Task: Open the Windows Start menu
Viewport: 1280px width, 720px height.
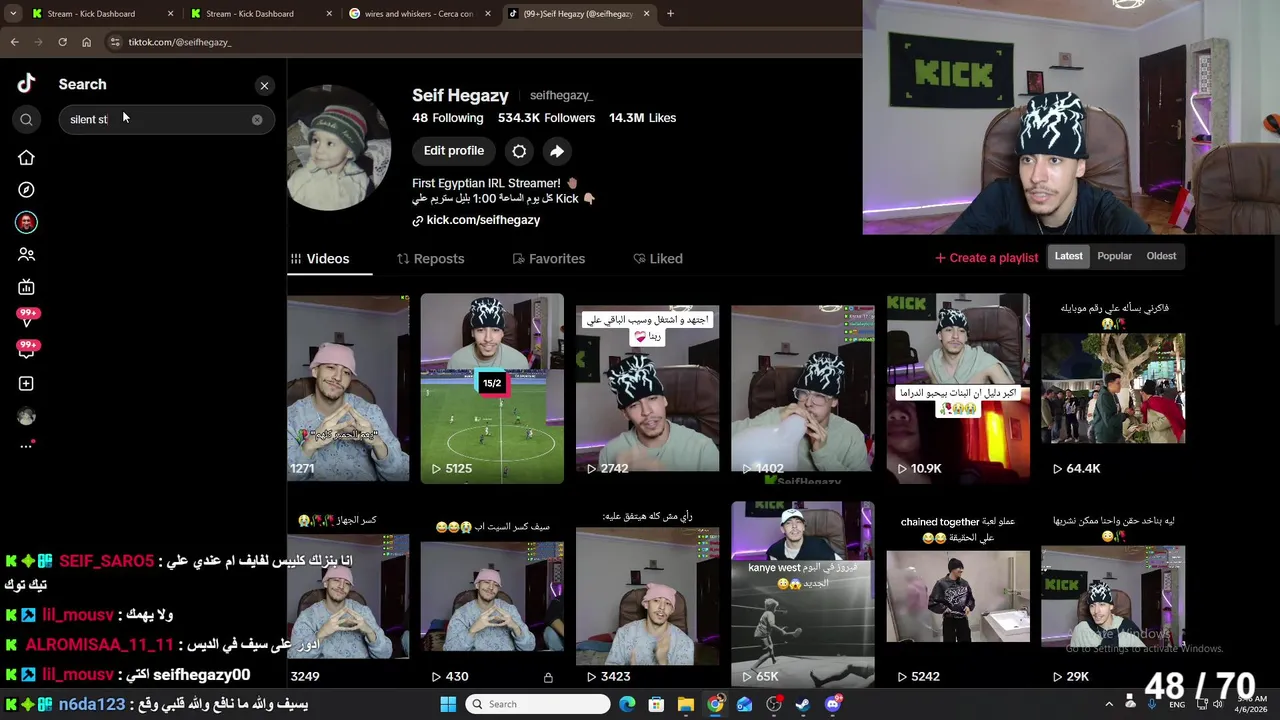Action: (448, 704)
